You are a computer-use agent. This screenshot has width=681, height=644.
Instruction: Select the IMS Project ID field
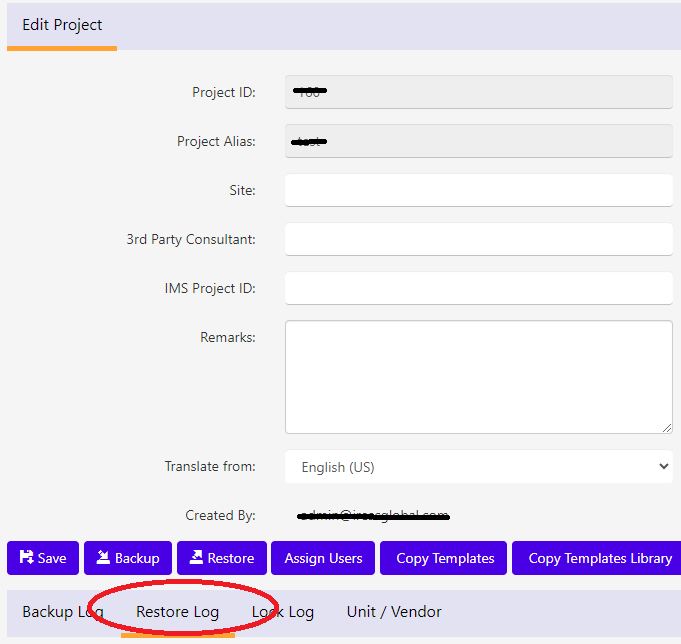(478, 288)
